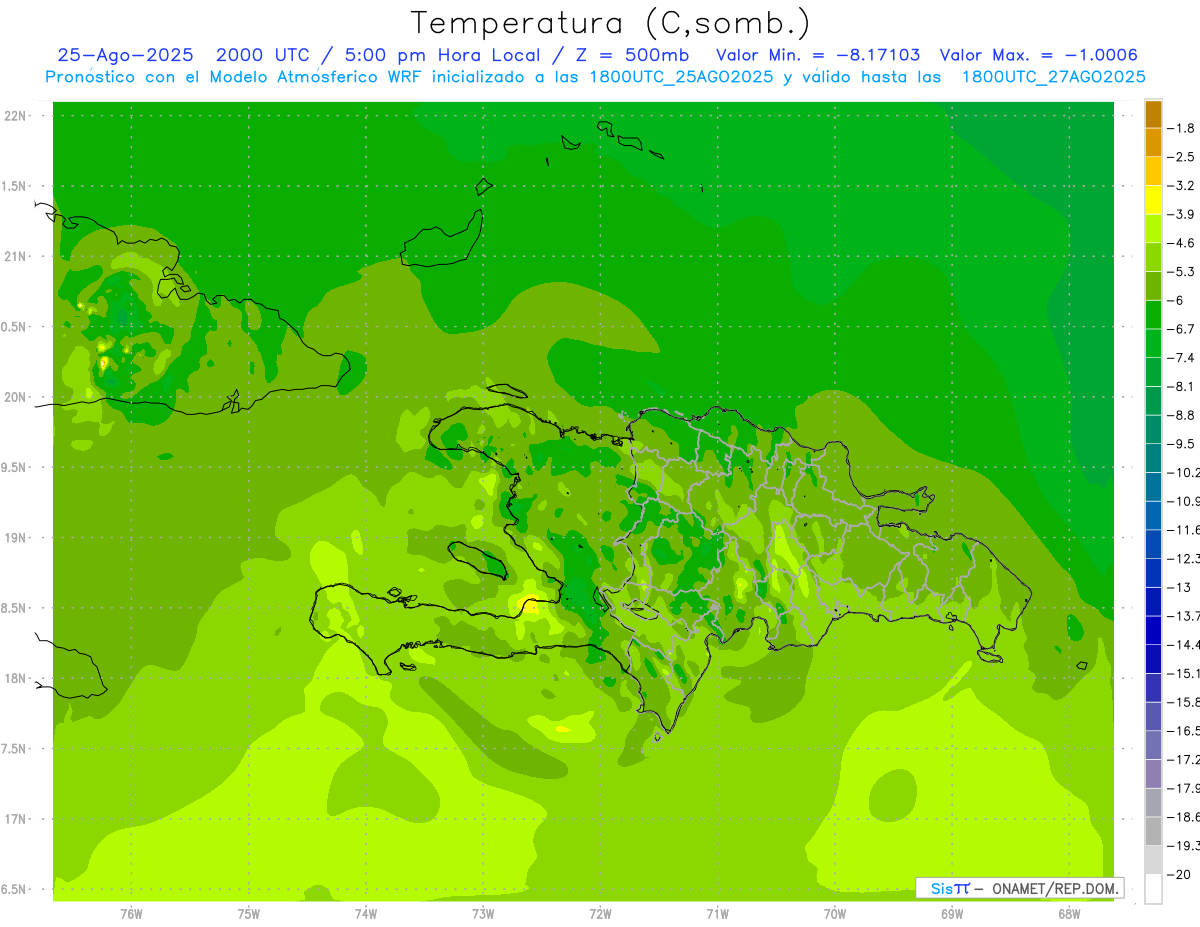
Task: Click the -7.4 colorbar value
Action: tap(1182, 358)
